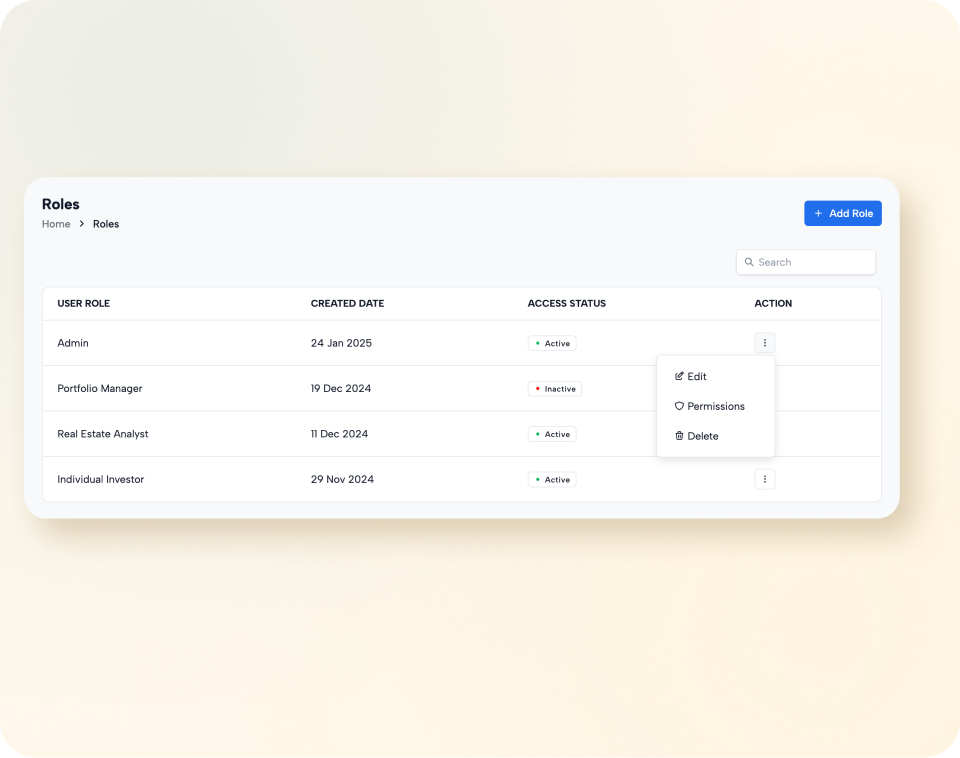Screen dimensions: 960x758
Task: Click the pencil Edit icon in the menu
Action: pos(680,377)
